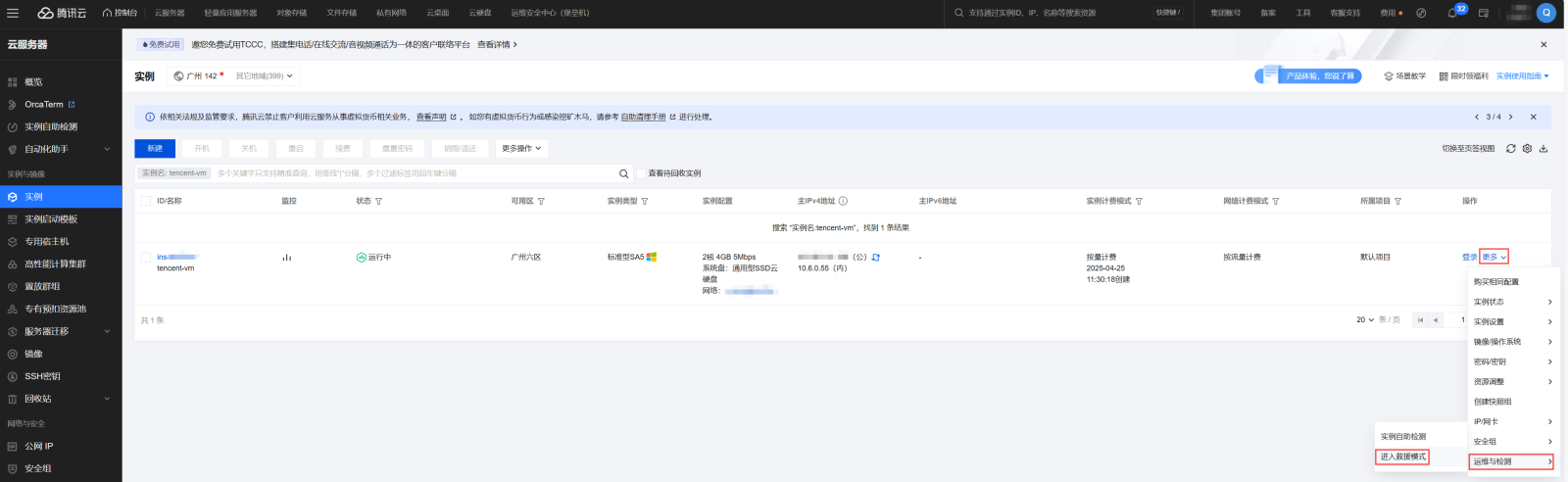Screen dimensions: 1568x482
Task: Click the Tencent Cloud logo
Action: point(62,13)
